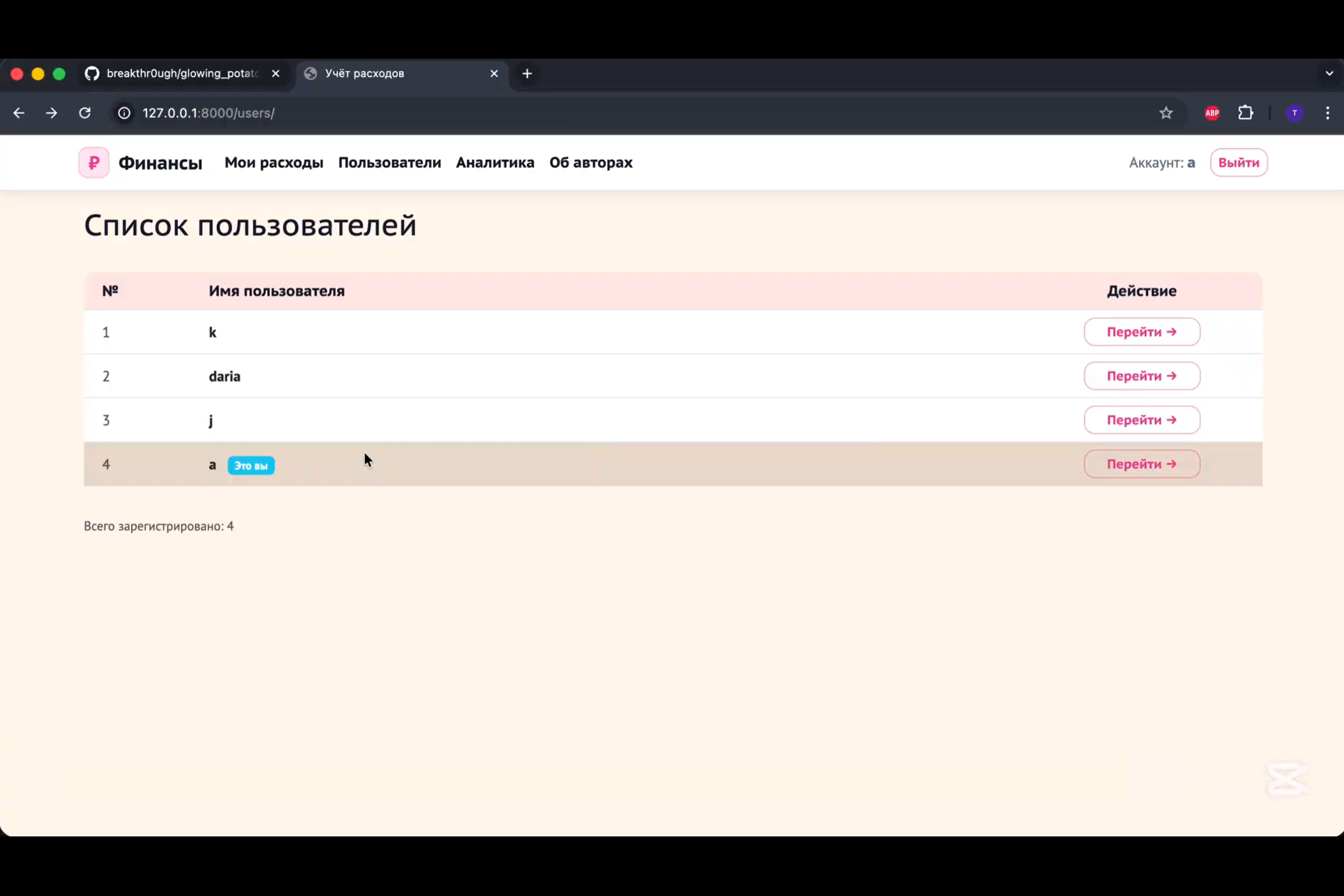Go to the Аналитика page
1344x896 pixels.
coord(495,163)
